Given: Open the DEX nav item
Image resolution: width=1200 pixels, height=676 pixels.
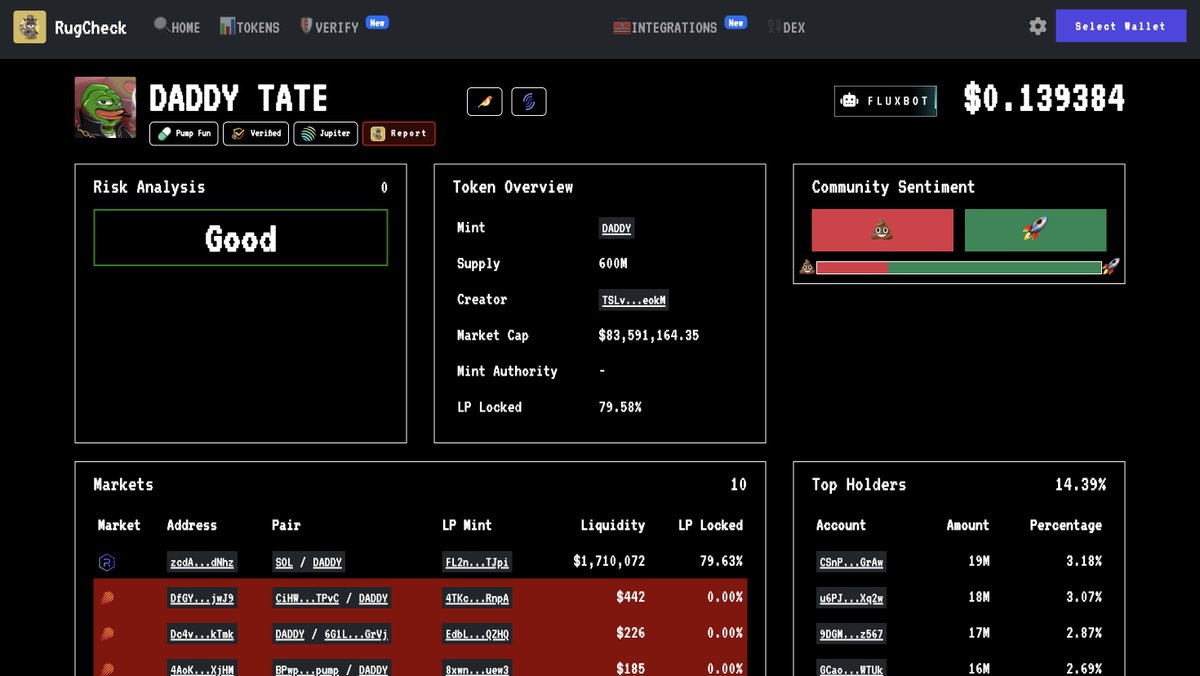Looking at the screenshot, I should (x=786, y=27).
